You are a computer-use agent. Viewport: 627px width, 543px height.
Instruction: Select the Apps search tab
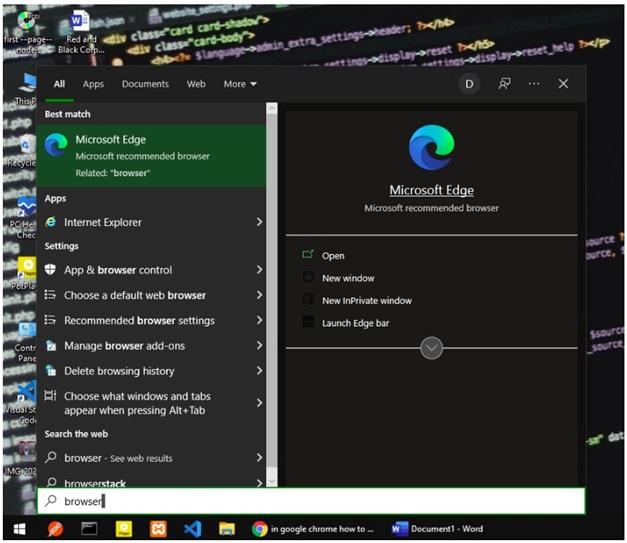[x=93, y=84]
